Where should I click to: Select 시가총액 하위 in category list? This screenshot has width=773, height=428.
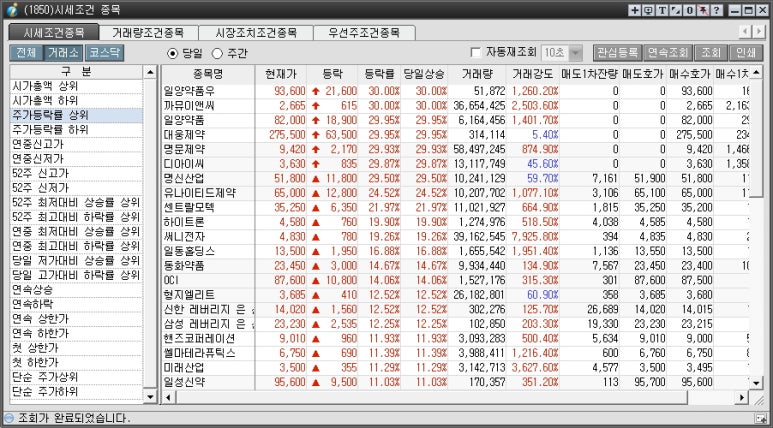[x=76, y=101]
